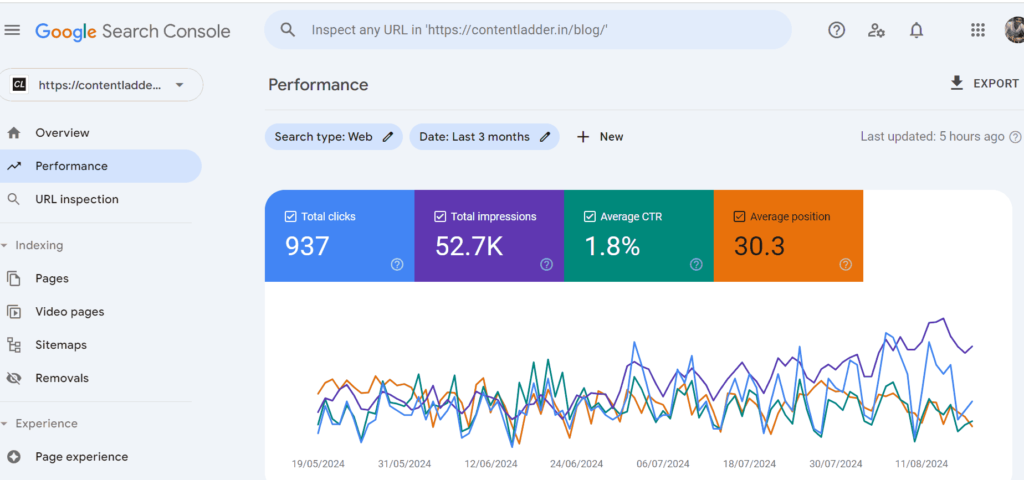Click the Sitemaps tree icon
Viewport: 1024px width, 480px height.
(x=13, y=345)
